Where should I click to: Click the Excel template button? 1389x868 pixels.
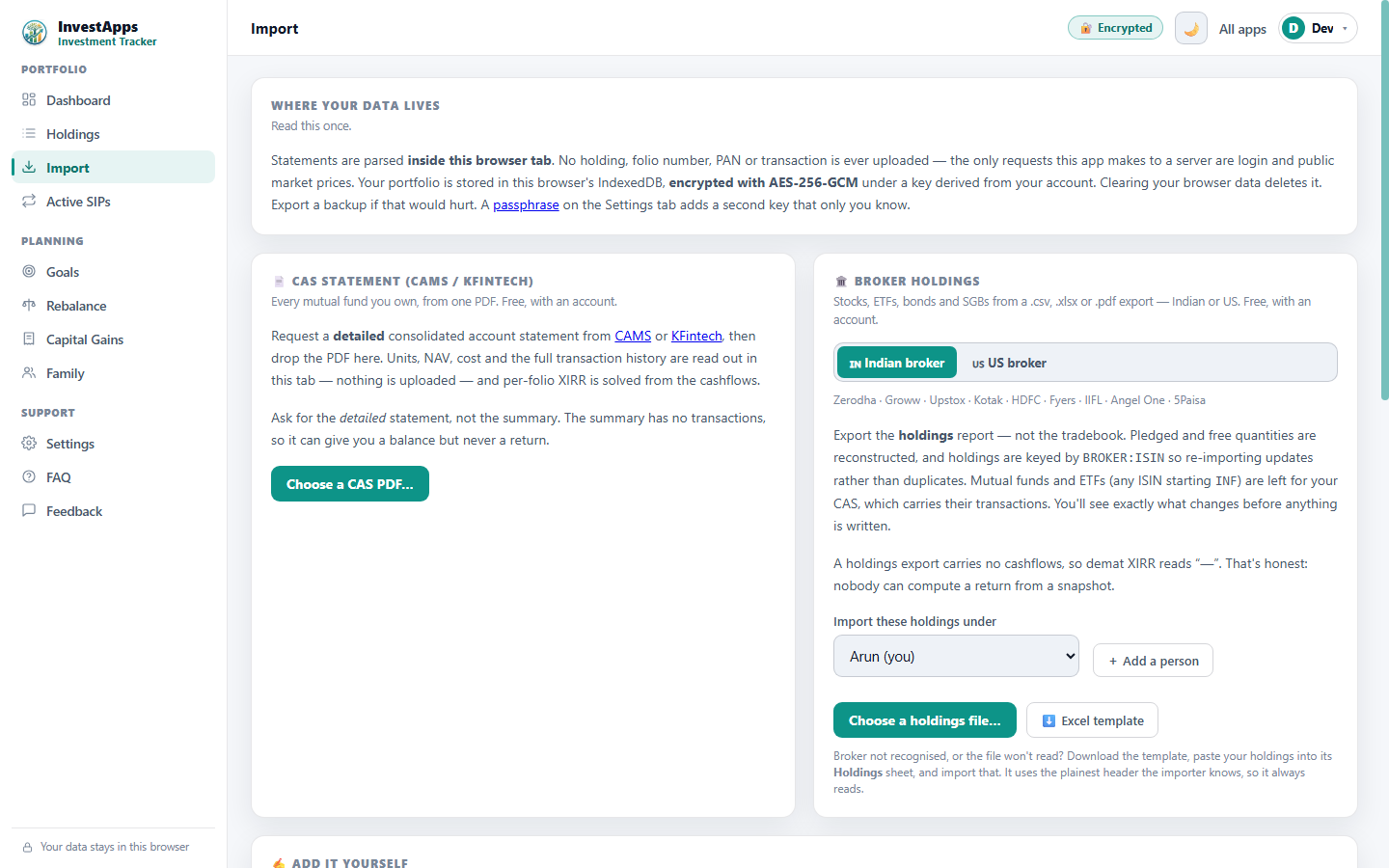pos(1092,720)
